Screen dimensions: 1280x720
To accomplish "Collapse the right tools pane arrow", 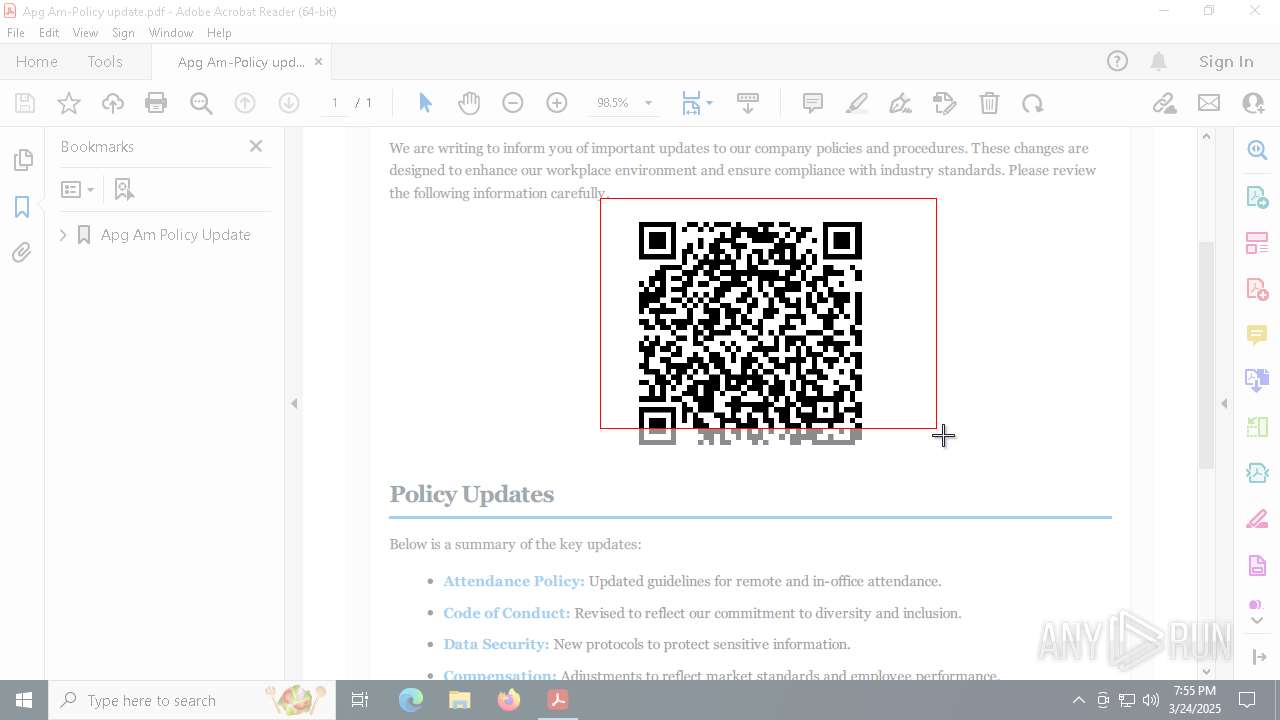I will [x=1224, y=404].
